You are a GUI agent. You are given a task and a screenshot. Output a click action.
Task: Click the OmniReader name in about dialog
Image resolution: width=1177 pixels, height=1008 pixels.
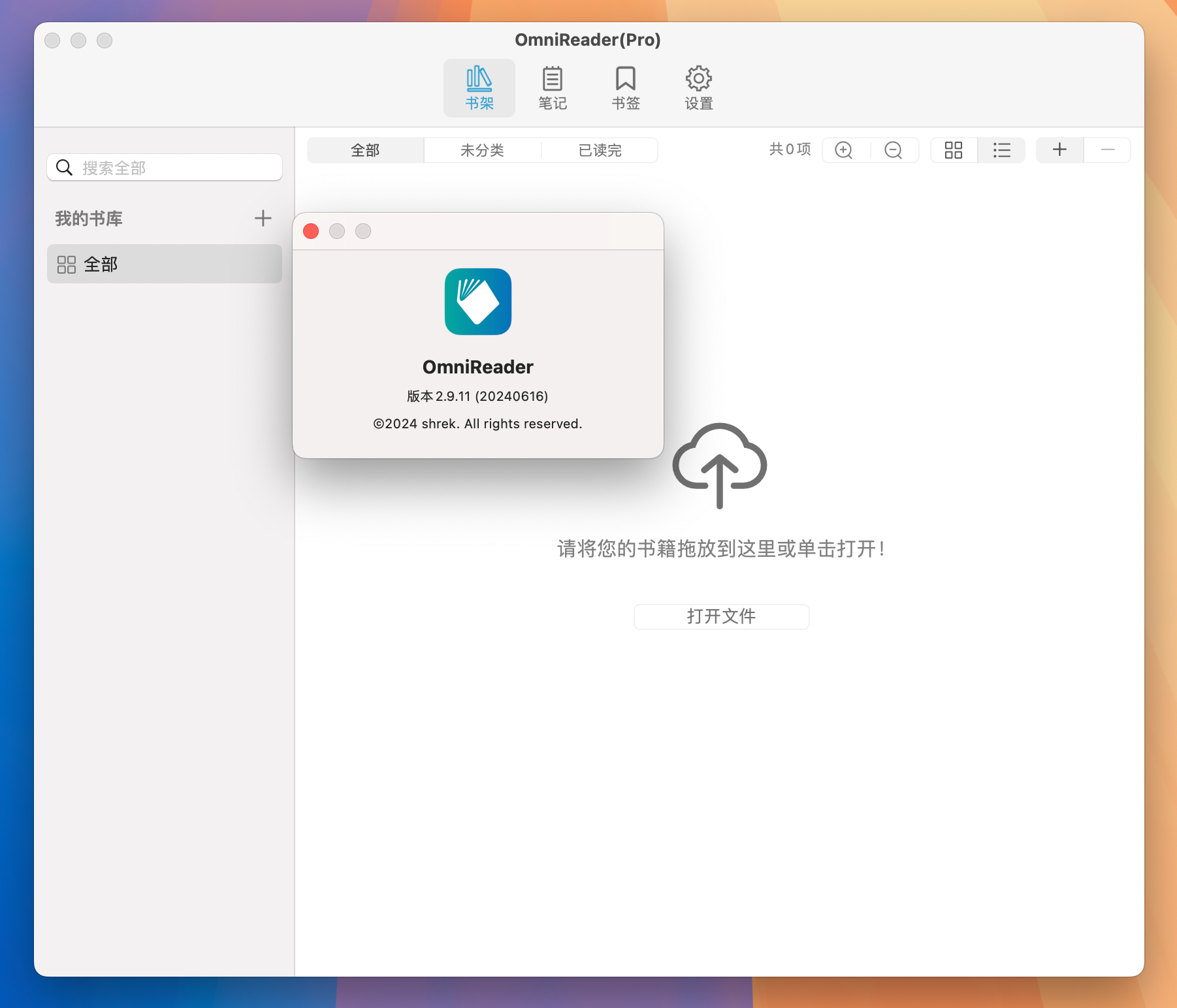(478, 367)
